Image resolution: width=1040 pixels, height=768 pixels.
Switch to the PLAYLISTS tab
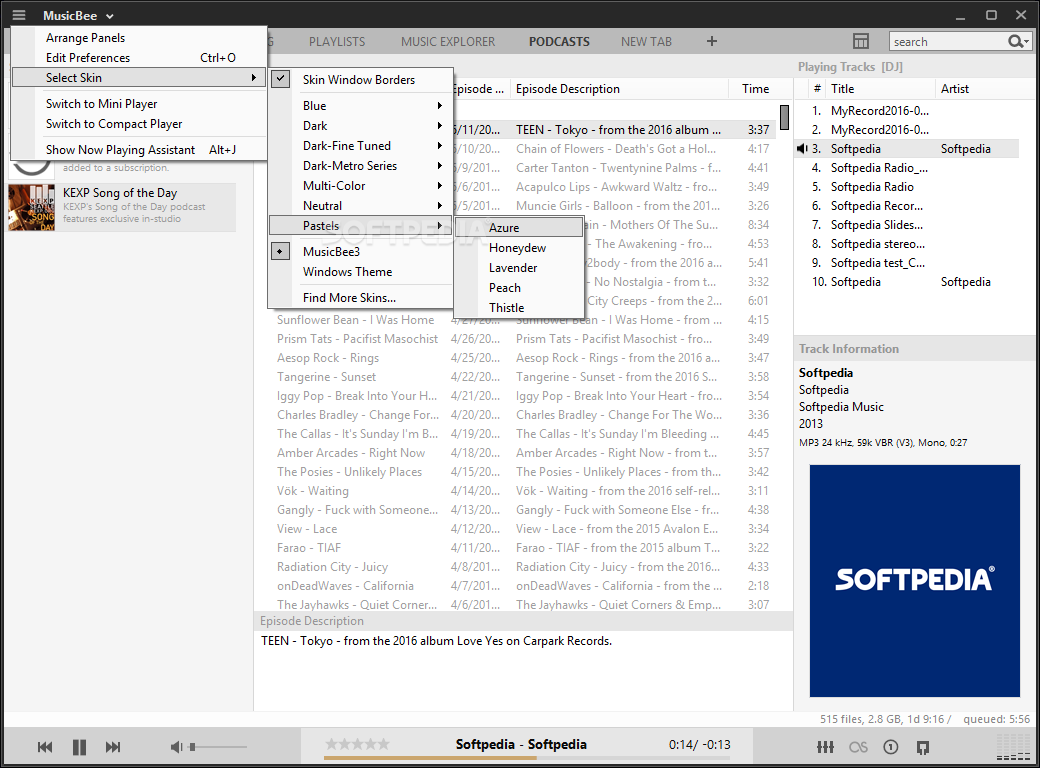pos(337,41)
